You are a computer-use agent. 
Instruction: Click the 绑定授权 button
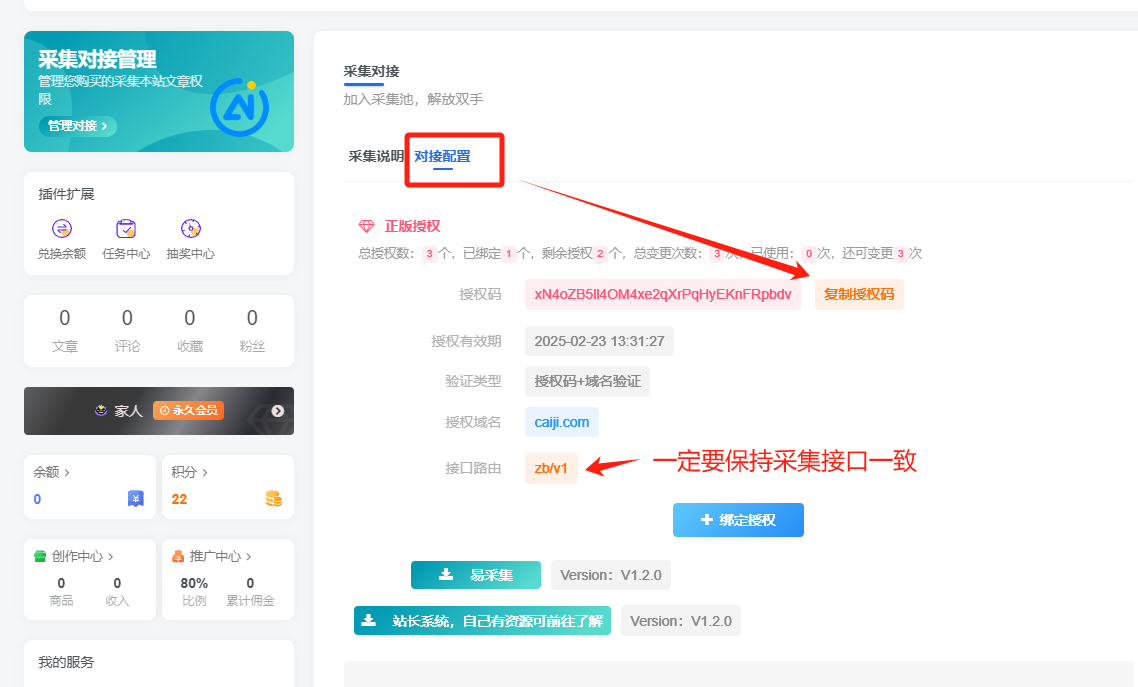click(738, 520)
